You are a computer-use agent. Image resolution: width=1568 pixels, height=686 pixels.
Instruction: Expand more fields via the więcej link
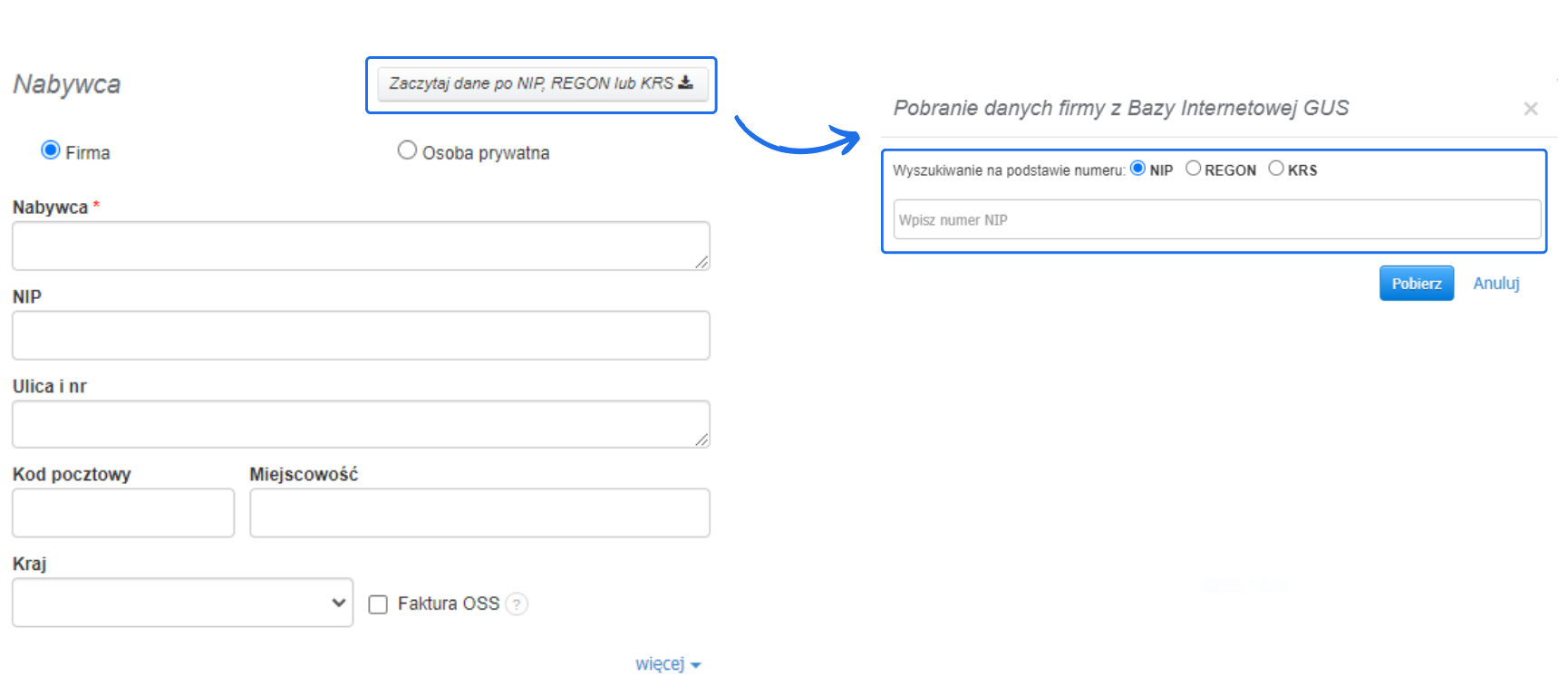click(x=668, y=664)
